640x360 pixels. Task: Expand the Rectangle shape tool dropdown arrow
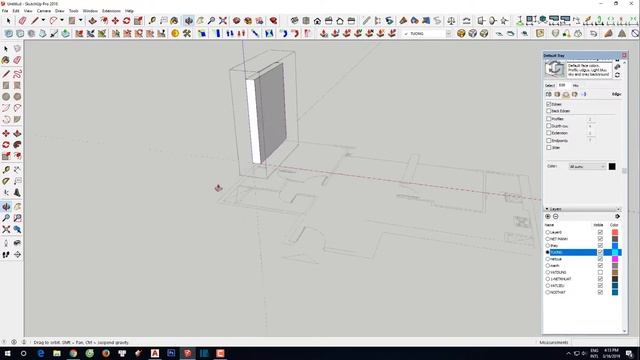point(80,20)
